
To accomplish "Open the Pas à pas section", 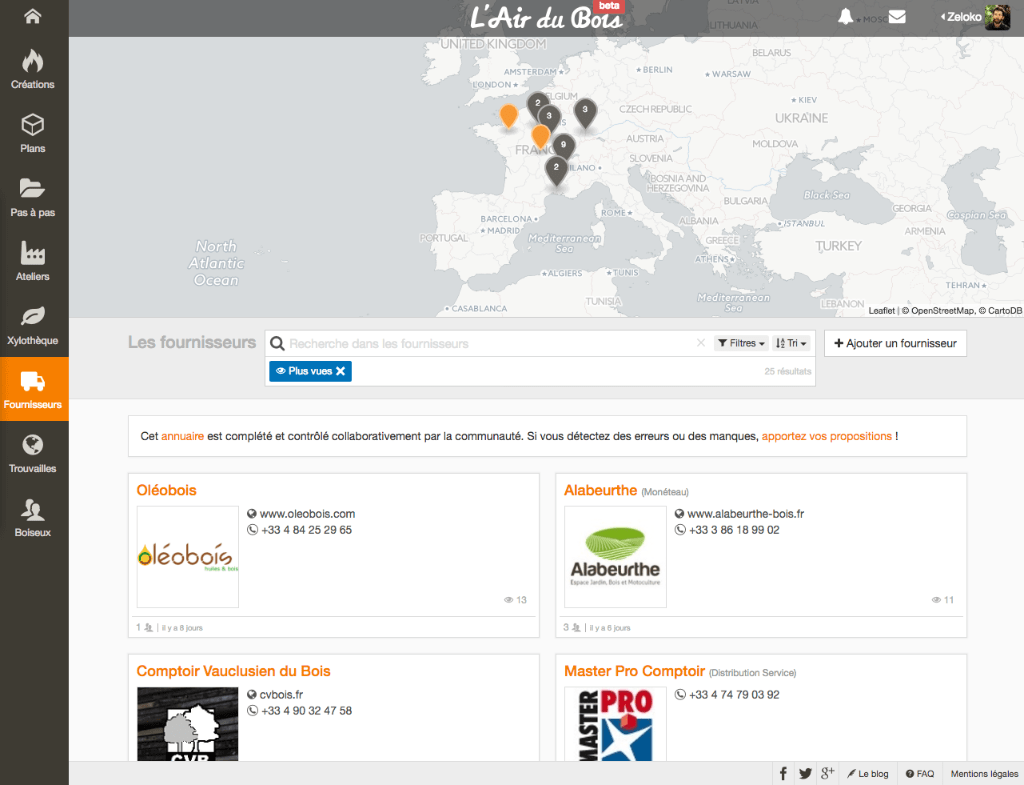I will tap(33, 197).
